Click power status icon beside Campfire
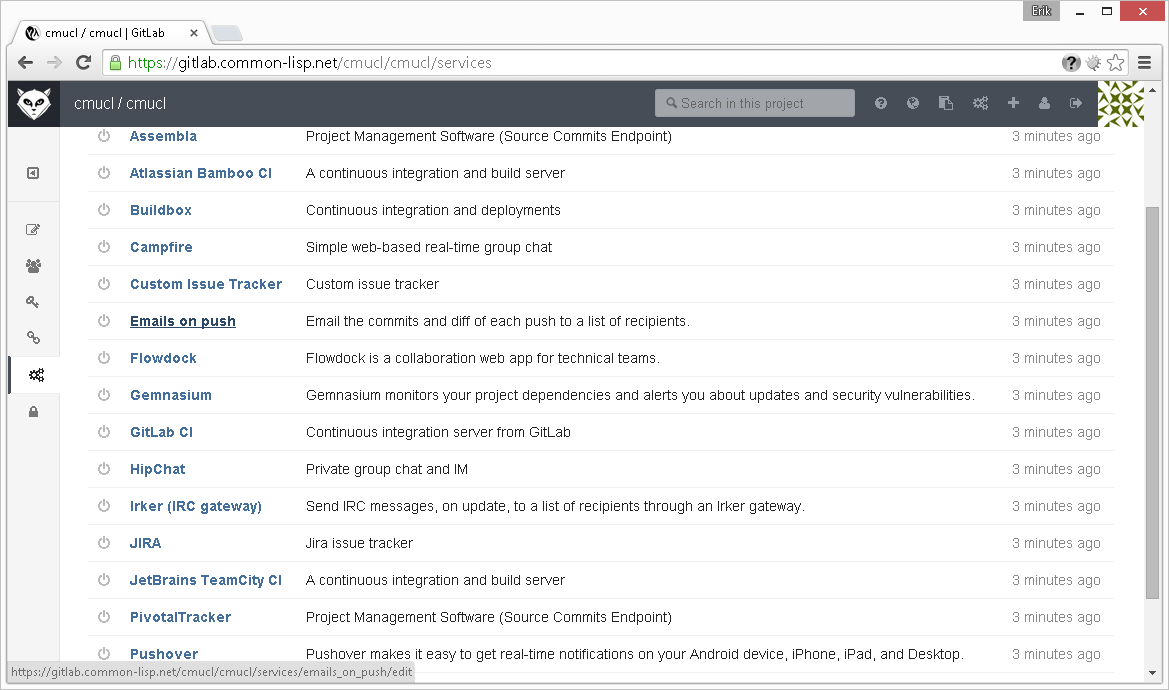Image resolution: width=1169 pixels, height=690 pixels. (104, 247)
